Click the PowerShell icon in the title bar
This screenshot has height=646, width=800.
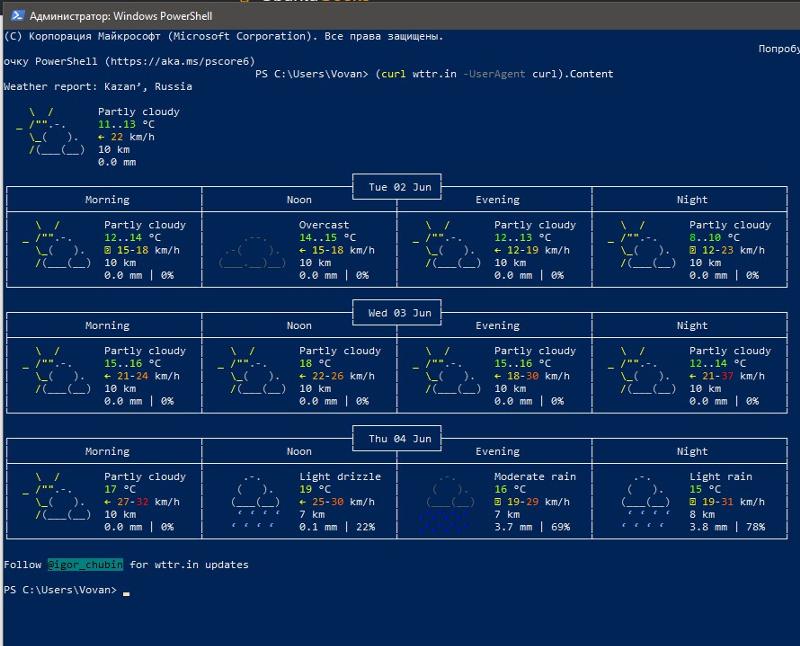pos(17,15)
